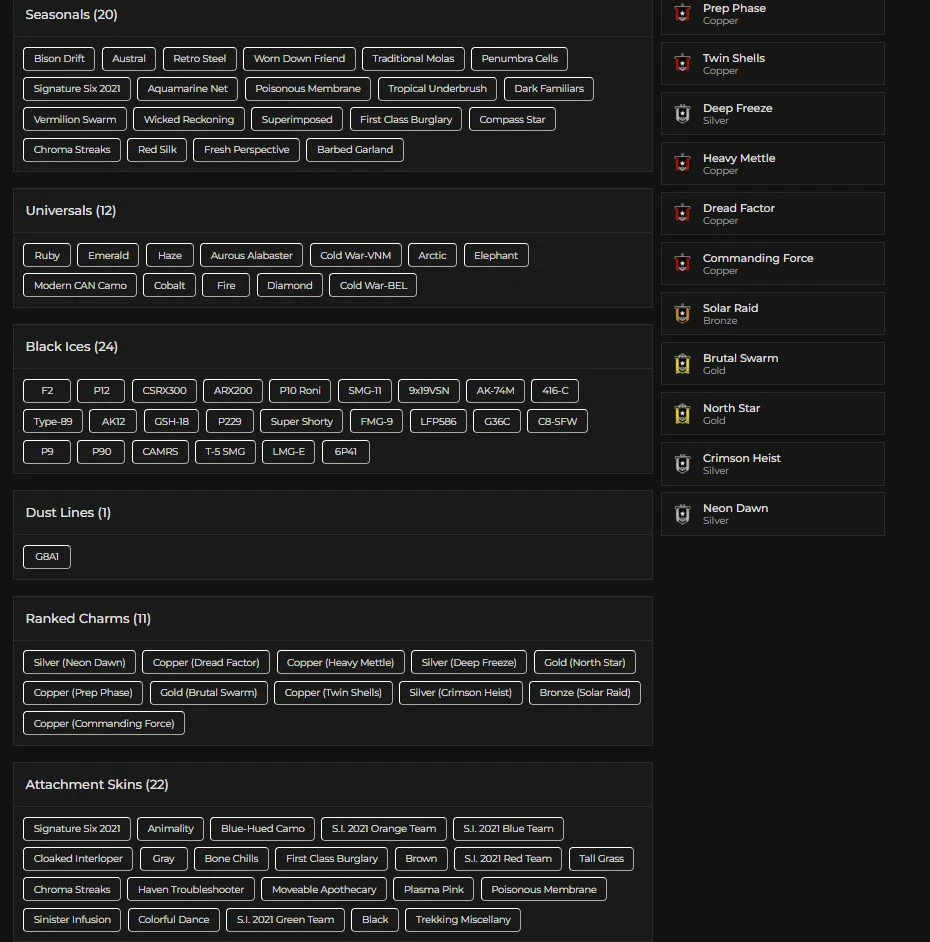Click the Heavy Mettle copper rank icon
Screen dimensions: 930x942
[683, 164]
